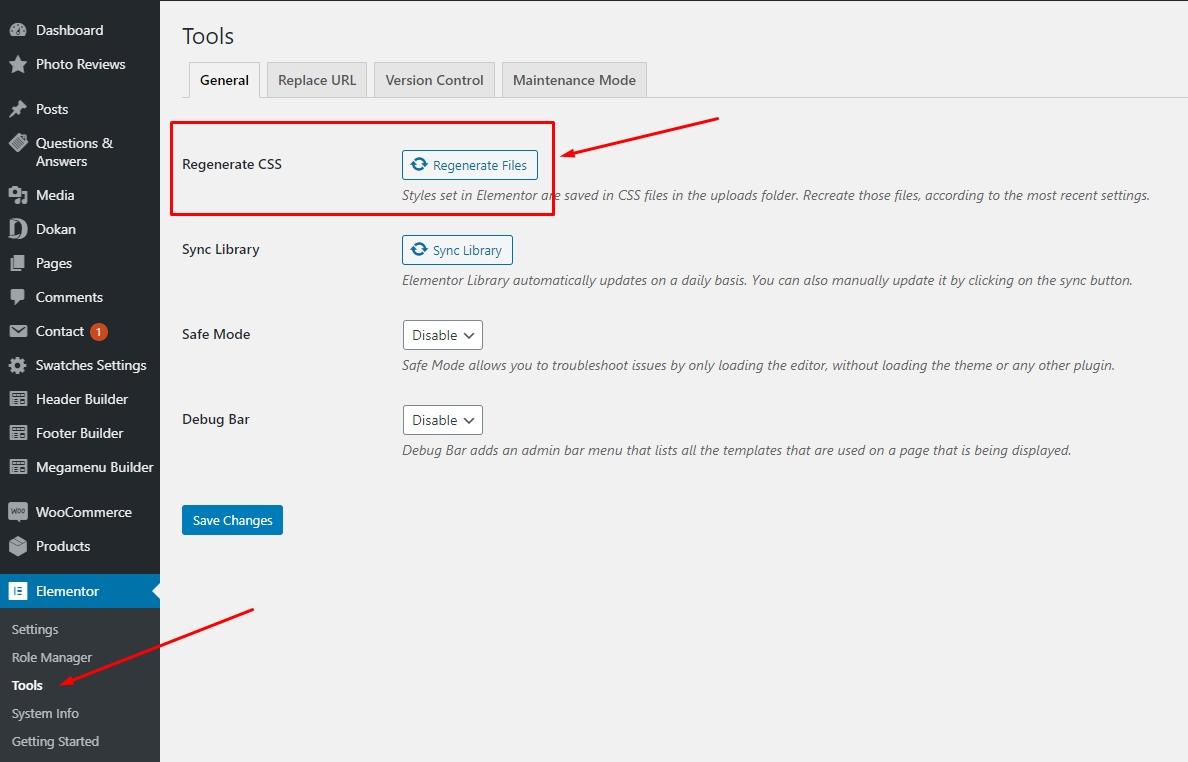
Task: Select the Maintenance Mode tab
Action: tap(574, 80)
